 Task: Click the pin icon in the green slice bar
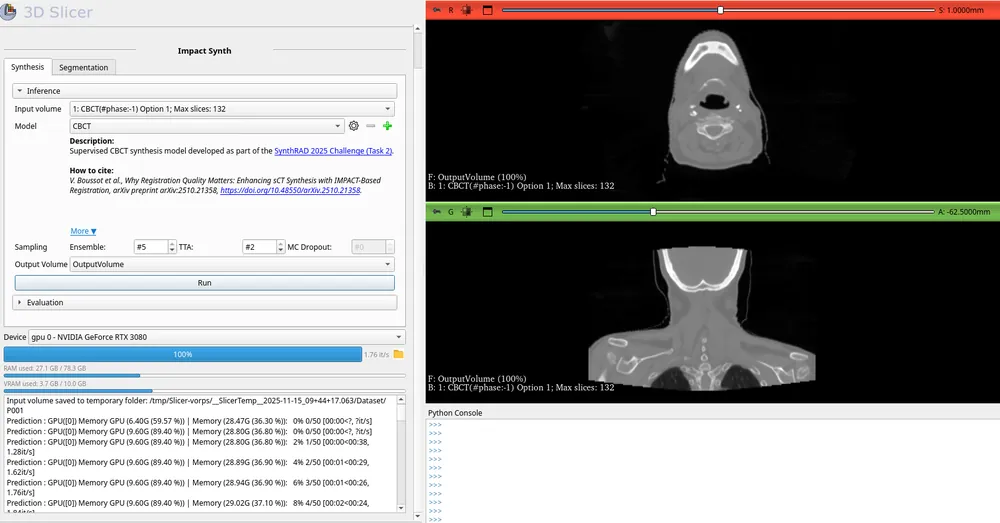tap(437, 212)
